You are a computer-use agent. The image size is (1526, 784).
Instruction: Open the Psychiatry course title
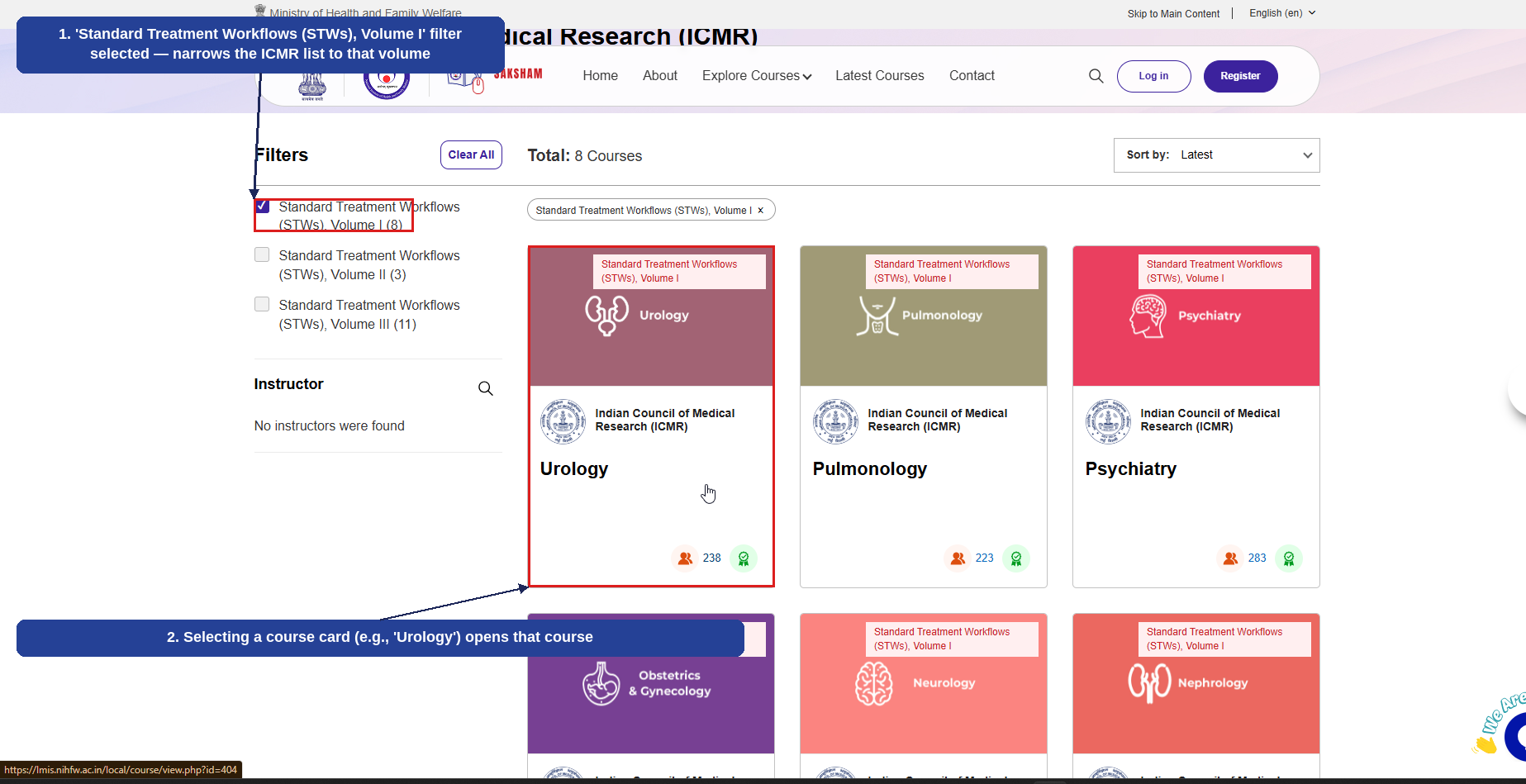click(1130, 468)
